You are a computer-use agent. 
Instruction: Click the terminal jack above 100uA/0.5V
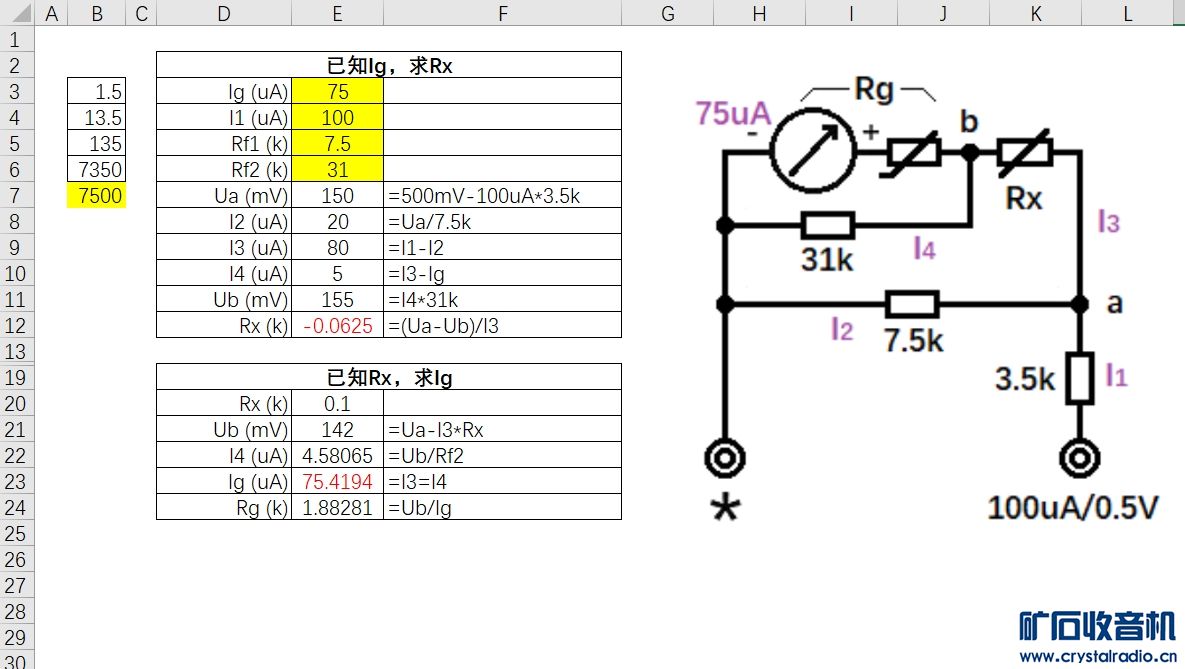pyautogui.click(x=1079, y=458)
